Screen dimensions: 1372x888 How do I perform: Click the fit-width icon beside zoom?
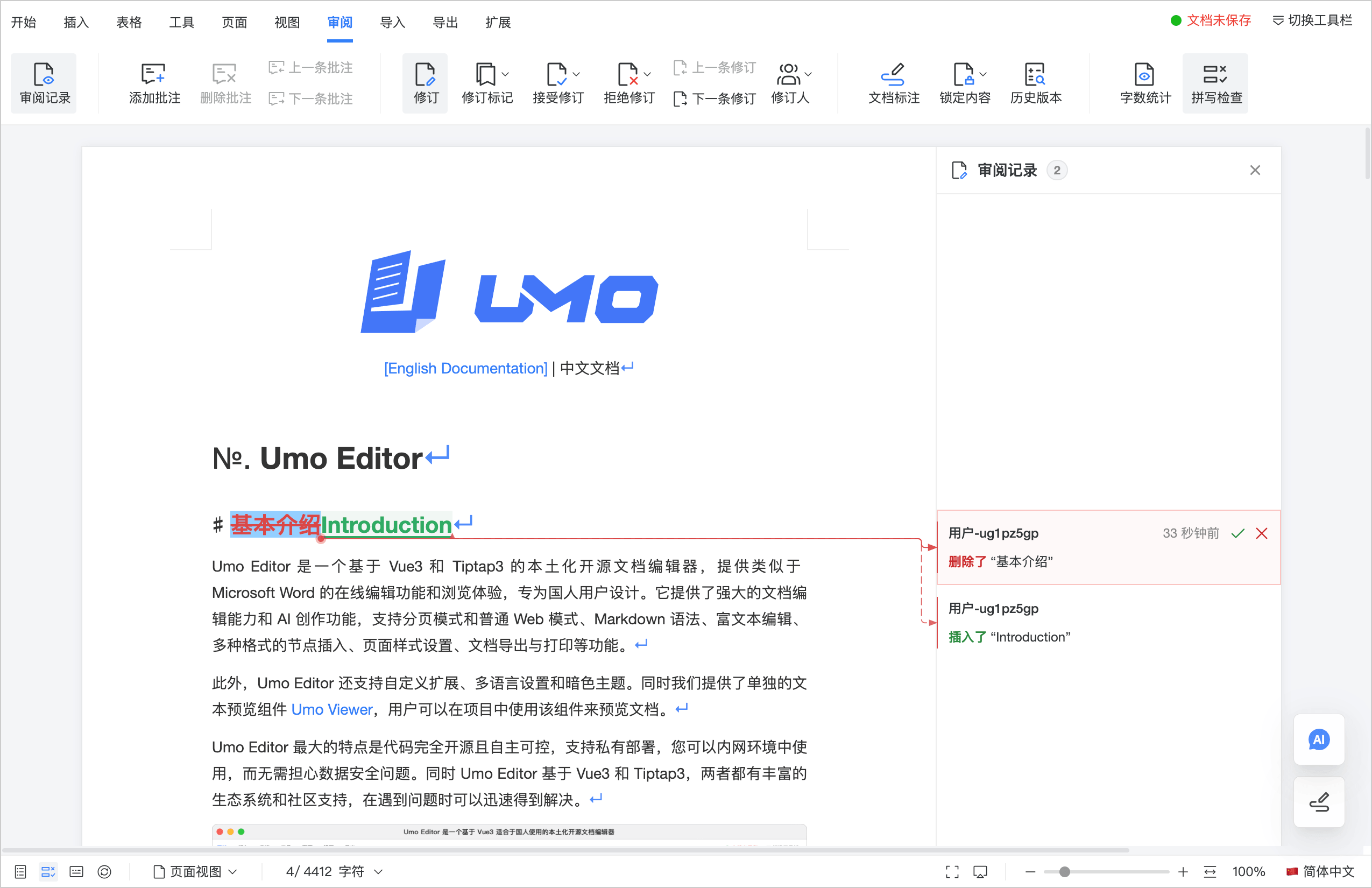1210,871
